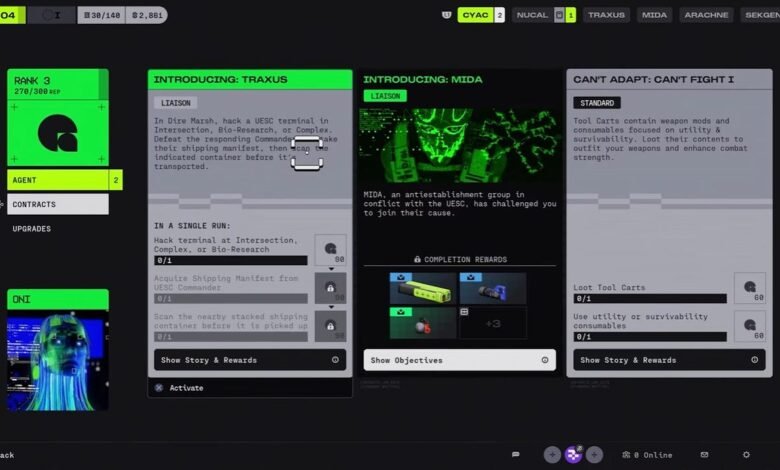This screenshot has width=780, height=470.
Task: Open the settings gear in bottom bar
Action: pyautogui.click(x=746, y=455)
